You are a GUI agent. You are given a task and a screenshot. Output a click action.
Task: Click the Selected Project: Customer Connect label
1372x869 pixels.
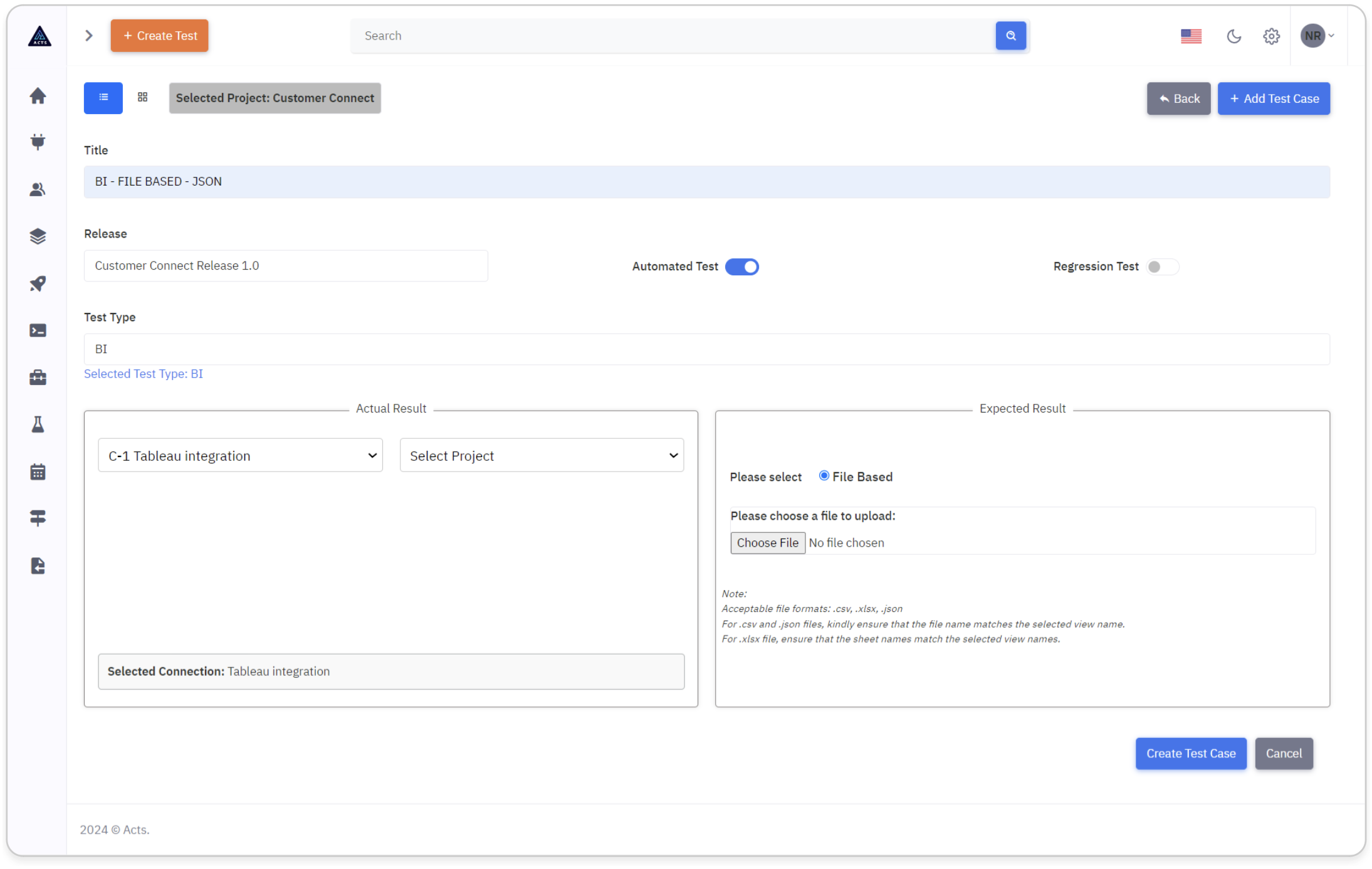tap(275, 98)
